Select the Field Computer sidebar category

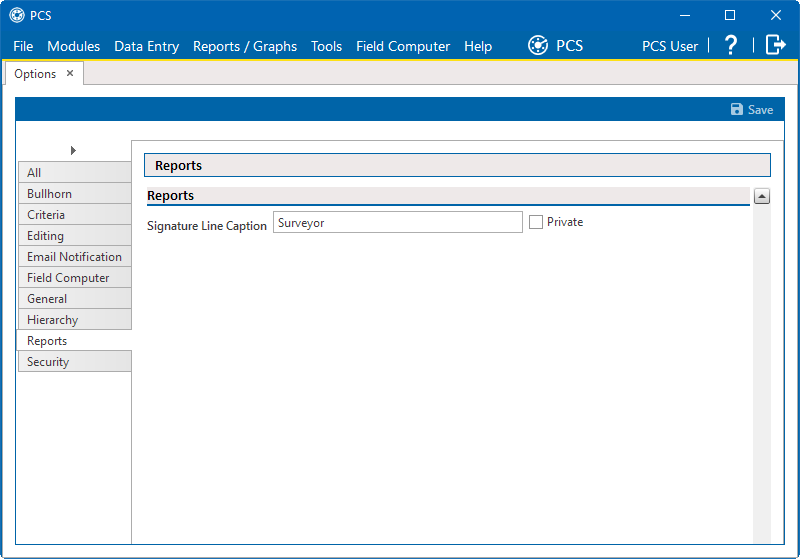[75, 277]
